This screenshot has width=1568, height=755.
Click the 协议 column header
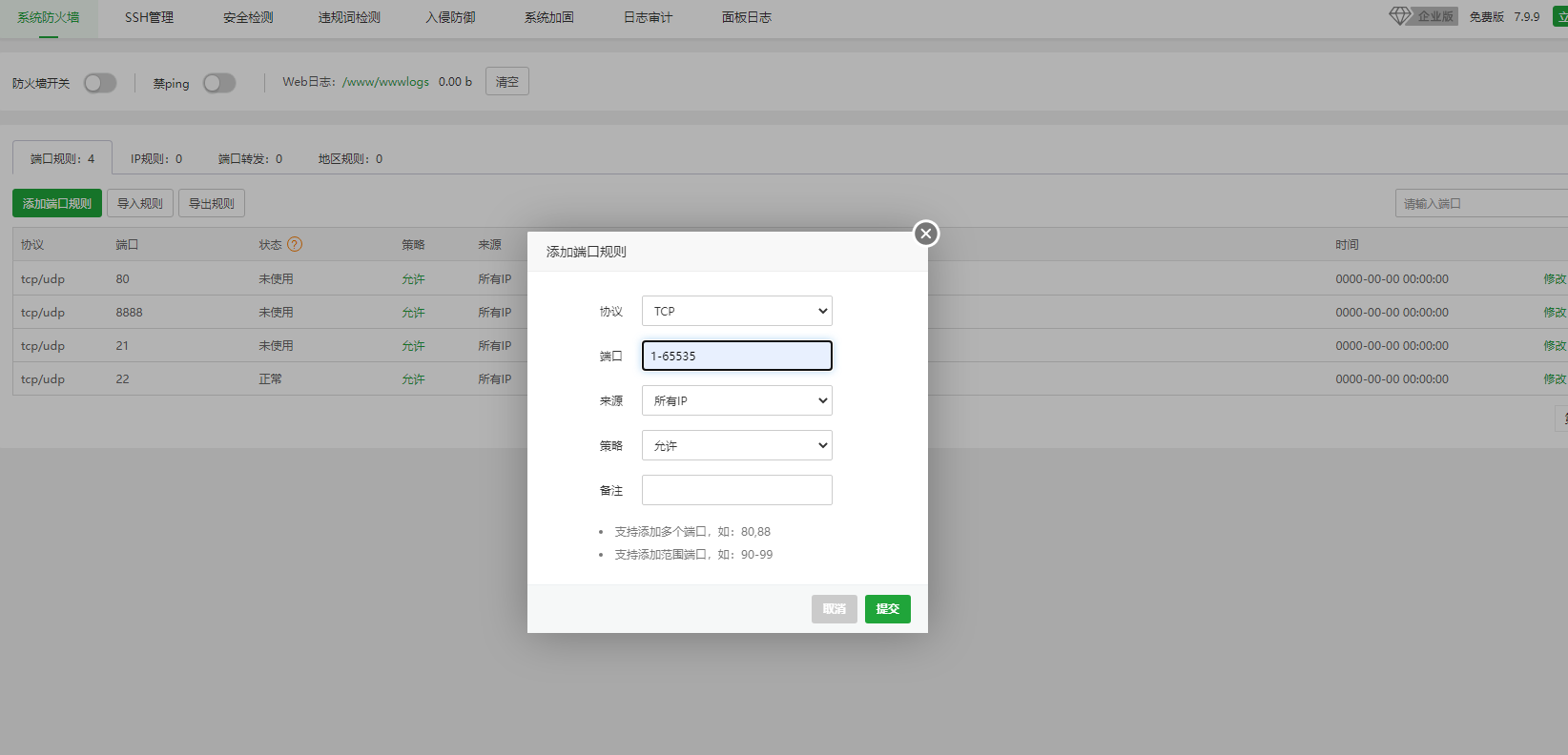(32, 245)
